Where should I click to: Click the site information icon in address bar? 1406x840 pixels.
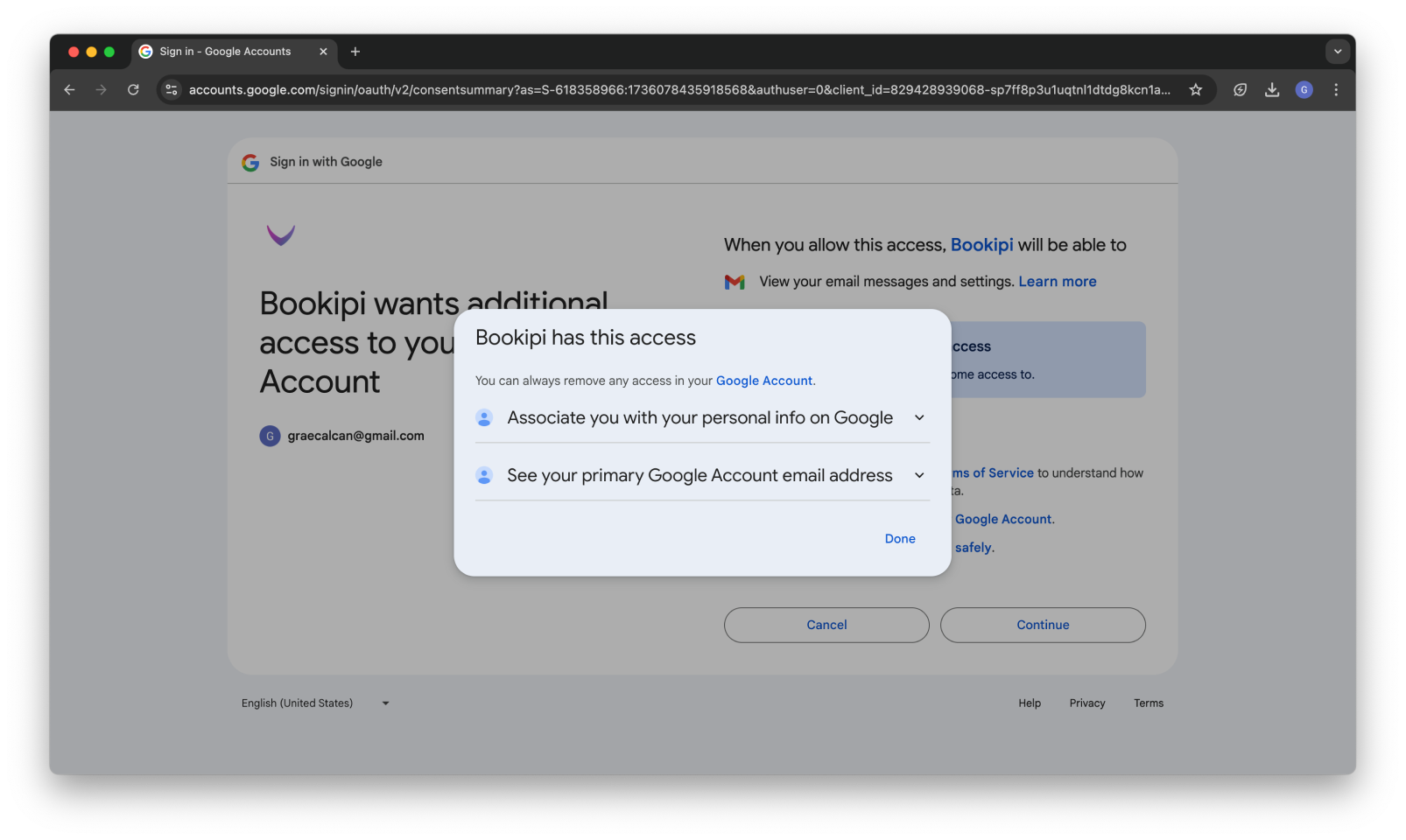pos(171,89)
